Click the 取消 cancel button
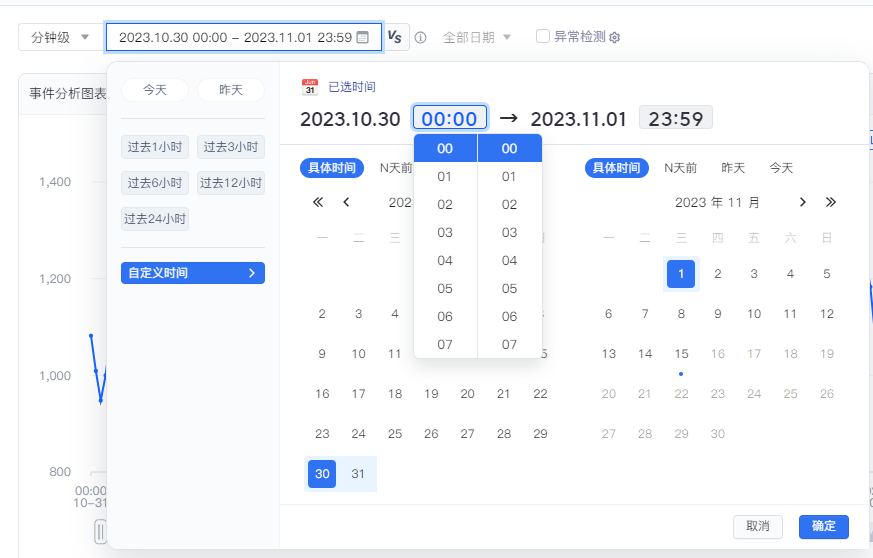The width and height of the screenshot is (873, 558). click(757, 526)
